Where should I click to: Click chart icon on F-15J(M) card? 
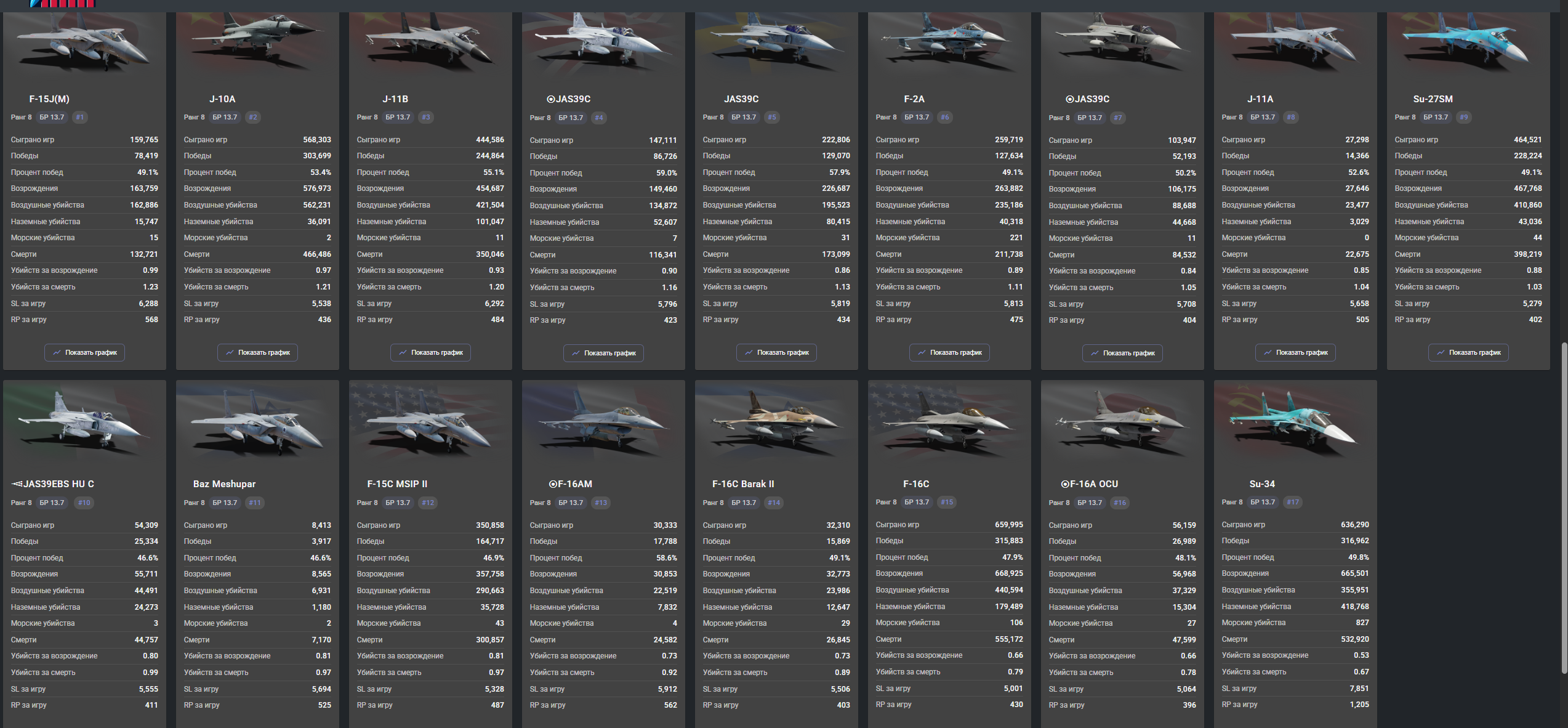coord(57,353)
